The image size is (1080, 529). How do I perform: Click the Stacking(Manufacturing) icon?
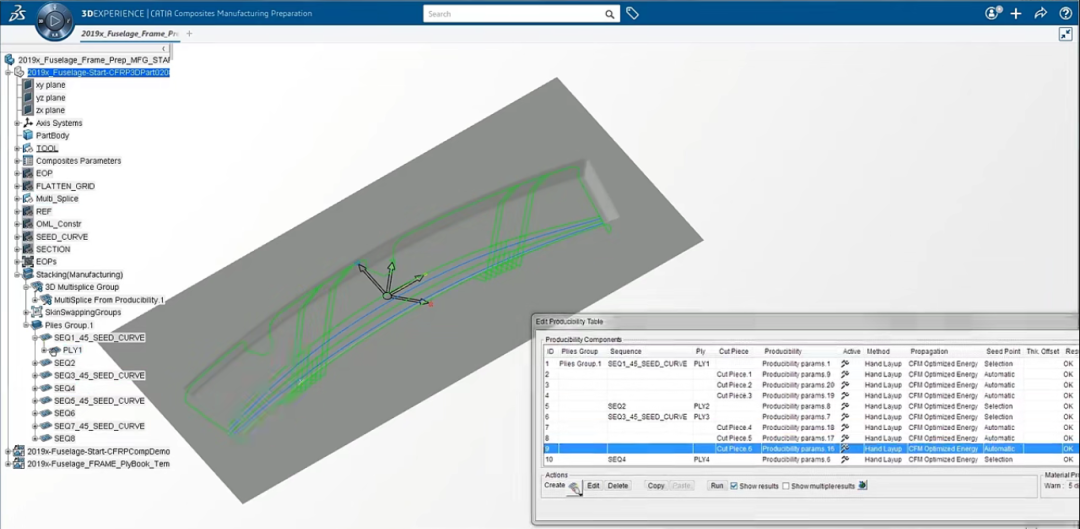(x=28, y=274)
